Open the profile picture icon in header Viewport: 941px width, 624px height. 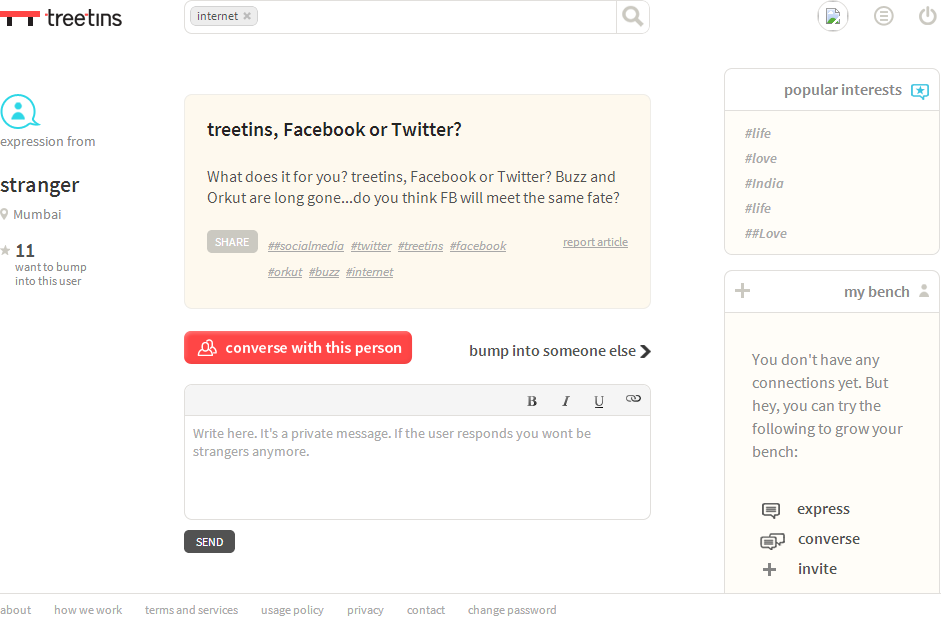tap(833, 16)
